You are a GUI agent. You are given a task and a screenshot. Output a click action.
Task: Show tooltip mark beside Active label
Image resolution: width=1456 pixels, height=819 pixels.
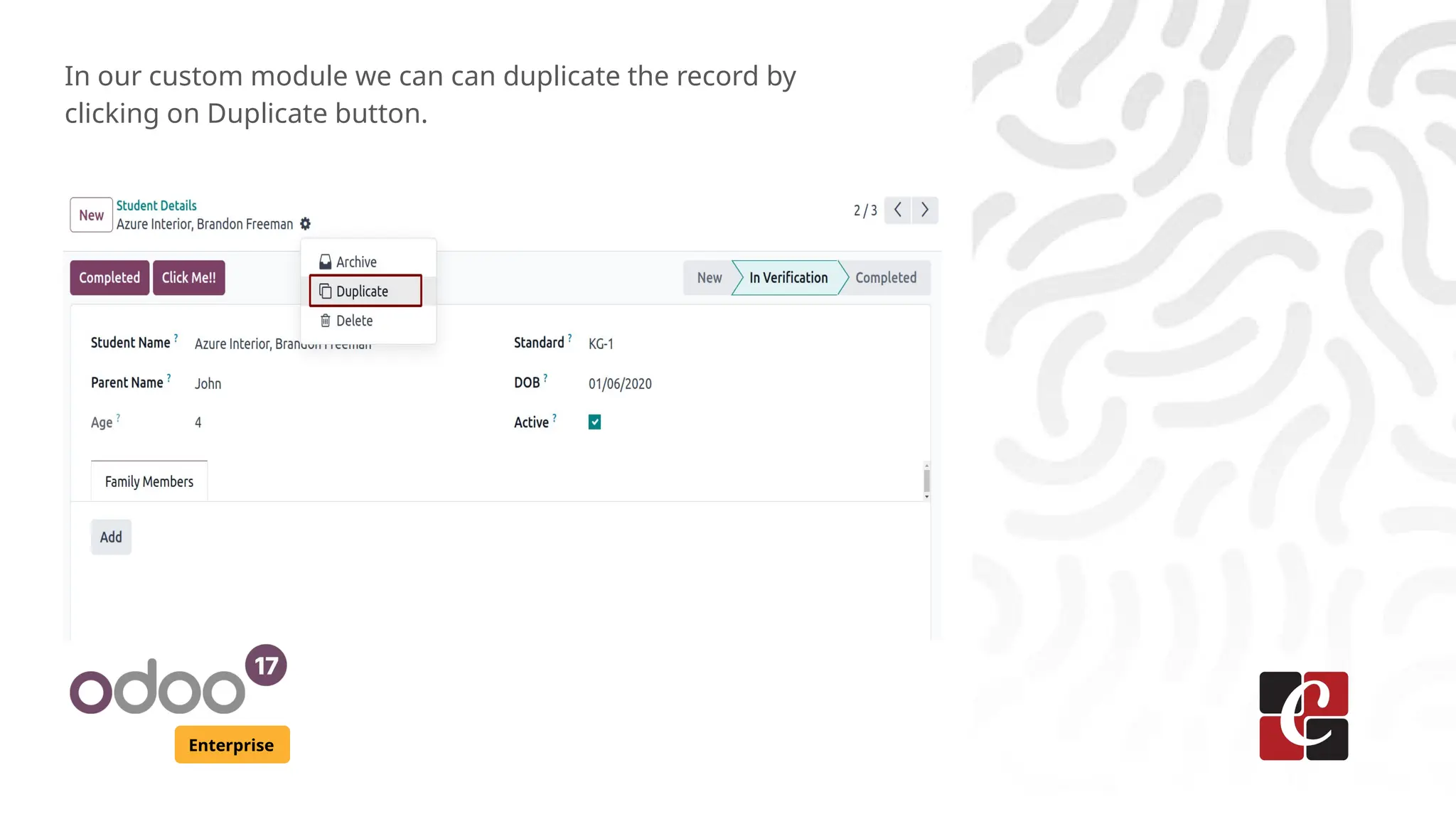coord(555,417)
